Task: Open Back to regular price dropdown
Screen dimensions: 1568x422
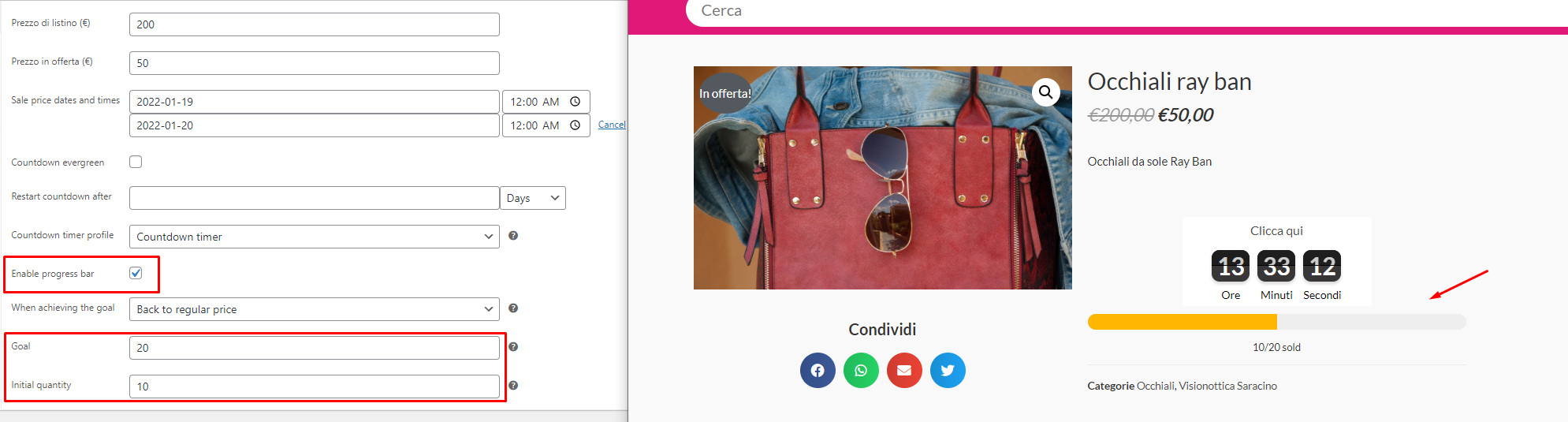Action: tap(315, 309)
